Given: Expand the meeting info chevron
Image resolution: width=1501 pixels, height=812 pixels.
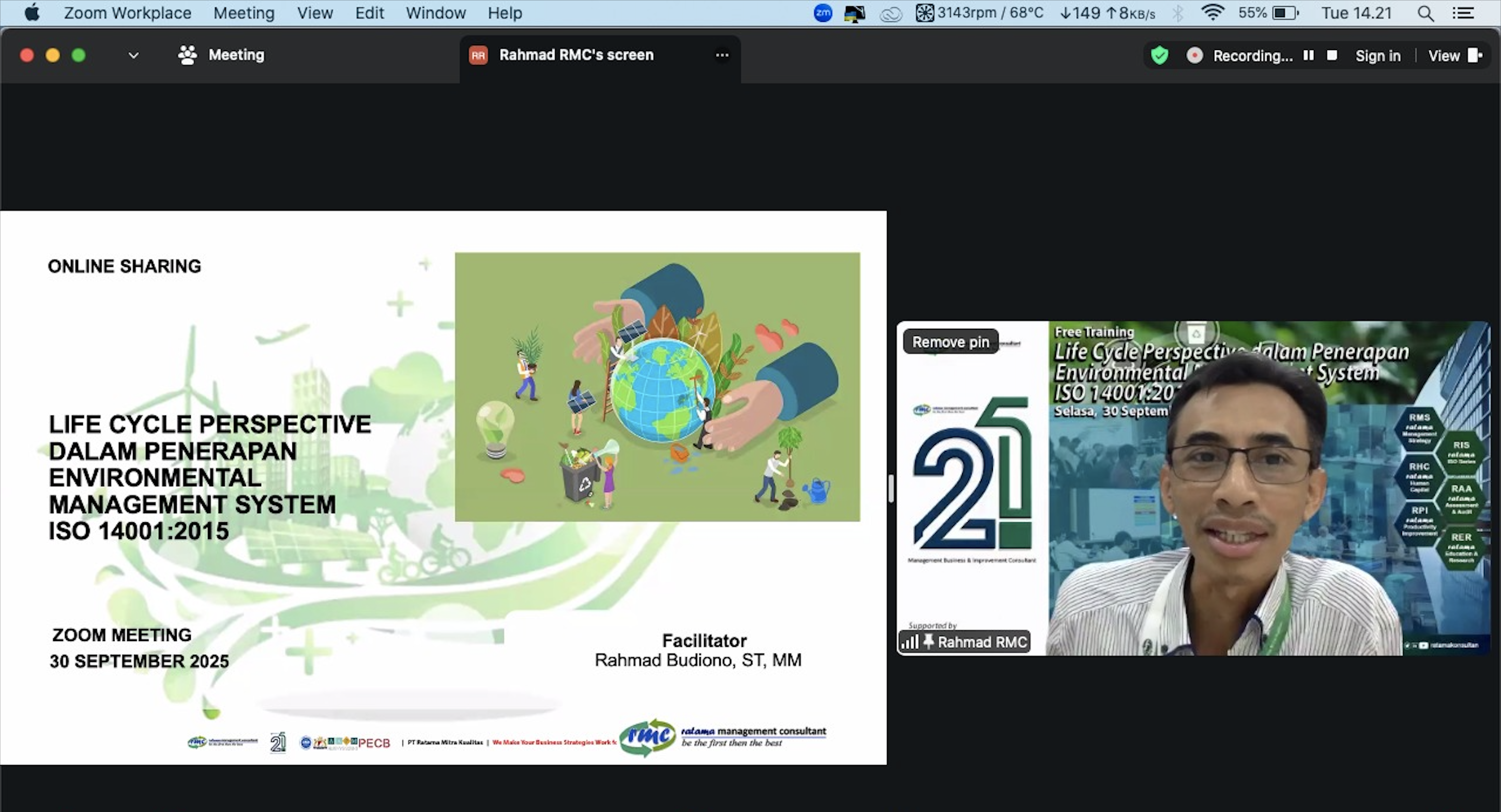Looking at the screenshot, I should click(133, 55).
